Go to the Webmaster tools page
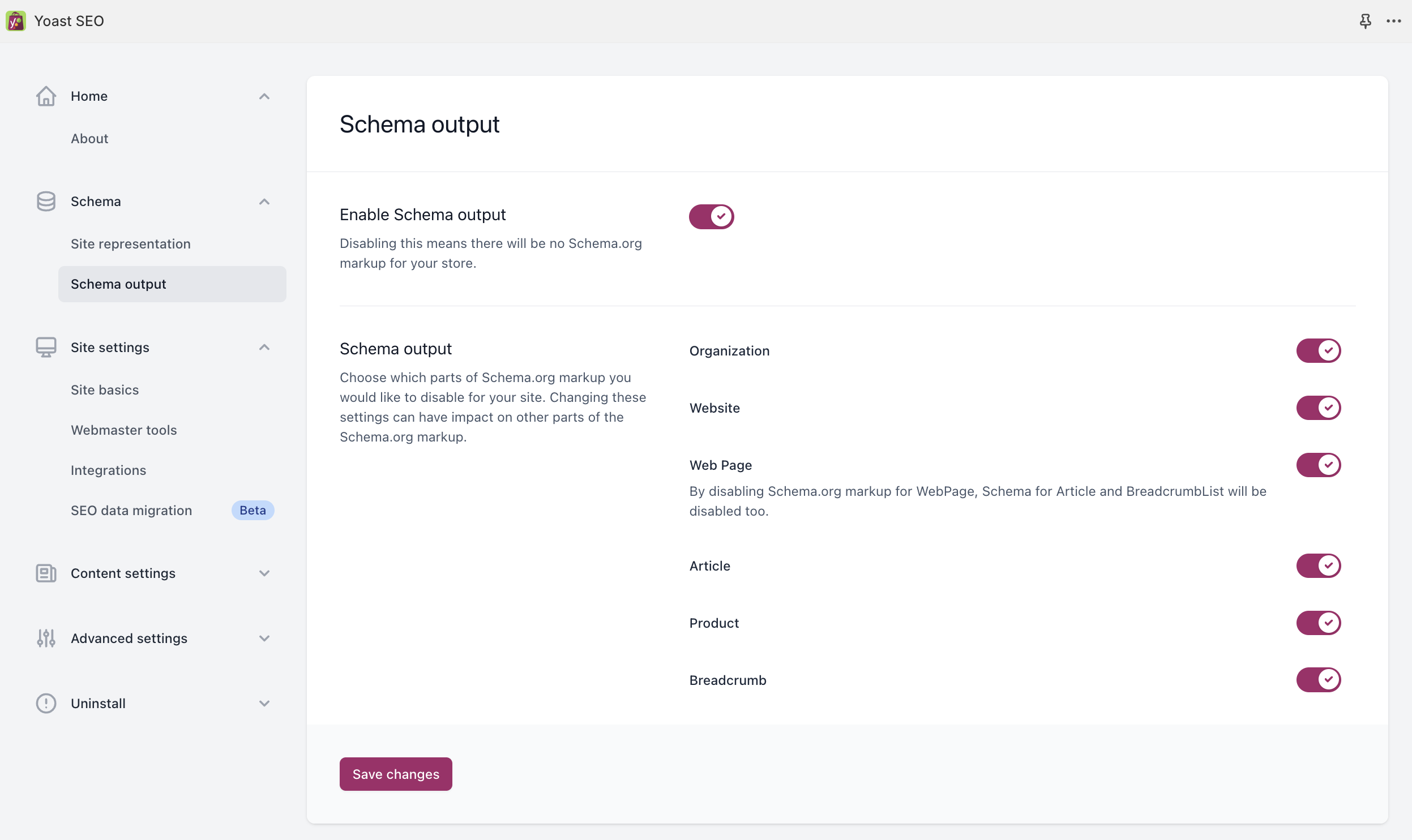This screenshot has height=840, width=1412. coord(124,430)
